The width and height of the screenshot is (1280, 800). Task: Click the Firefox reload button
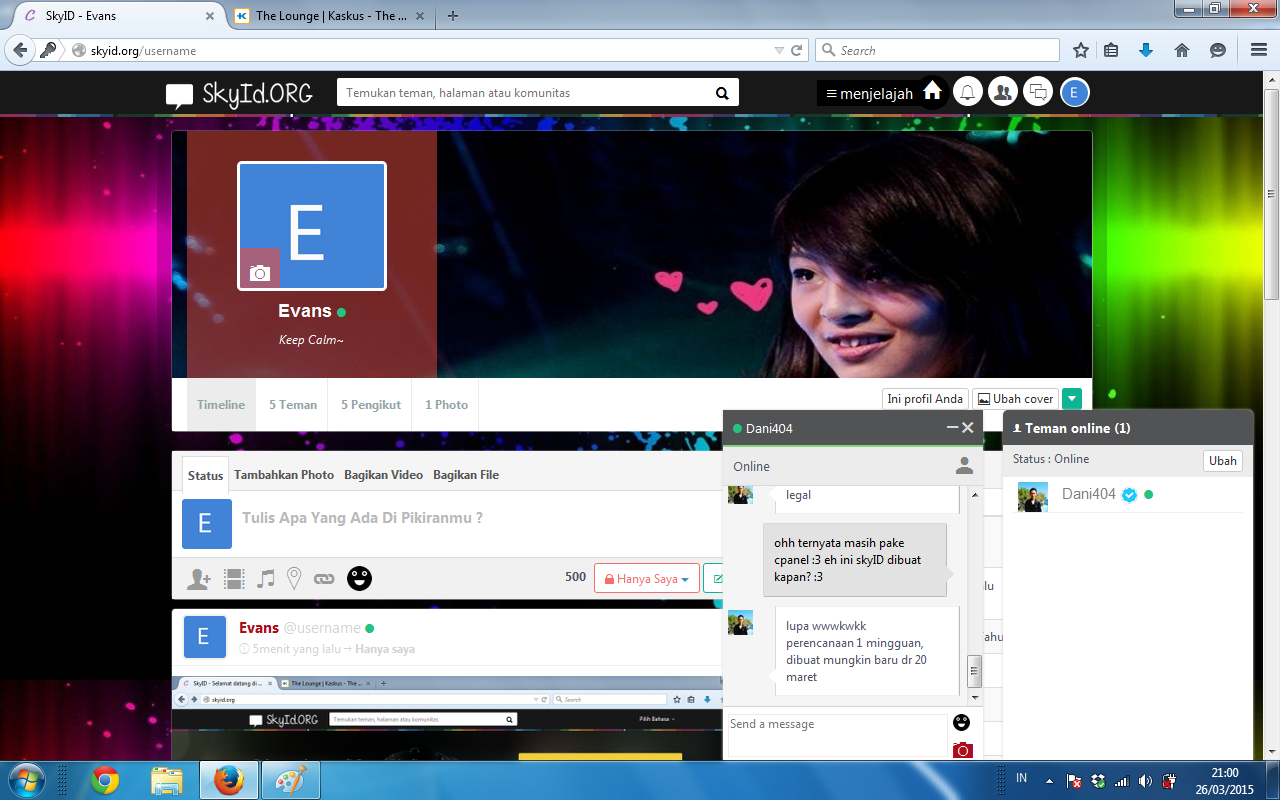[x=797, y=50]
